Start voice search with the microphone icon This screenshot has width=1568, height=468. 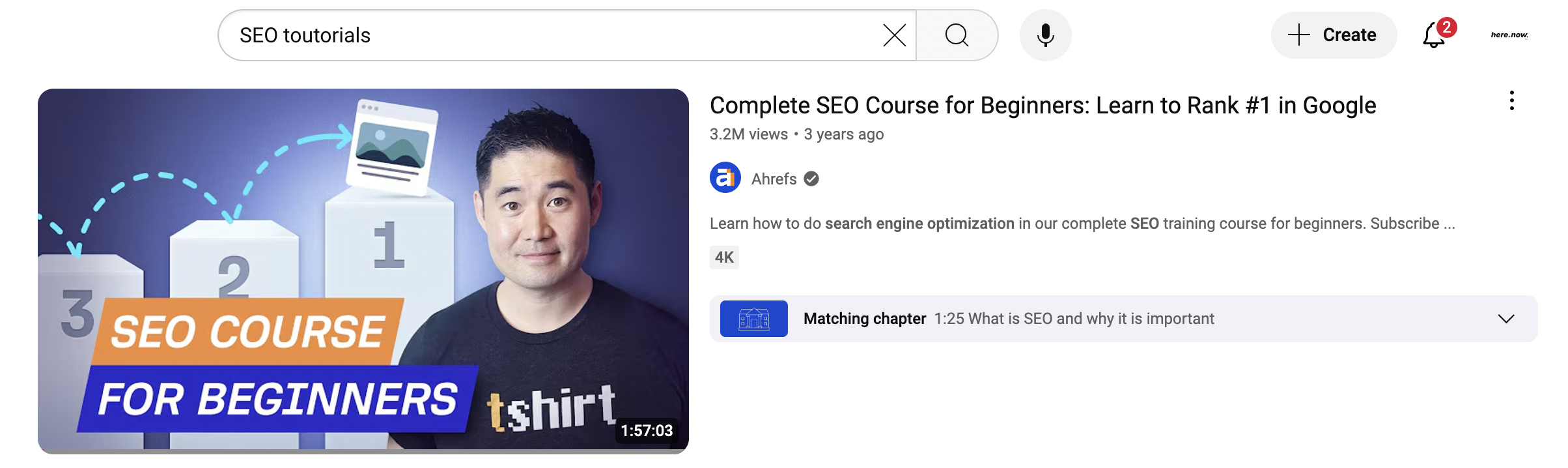(x=1045, y=35)
